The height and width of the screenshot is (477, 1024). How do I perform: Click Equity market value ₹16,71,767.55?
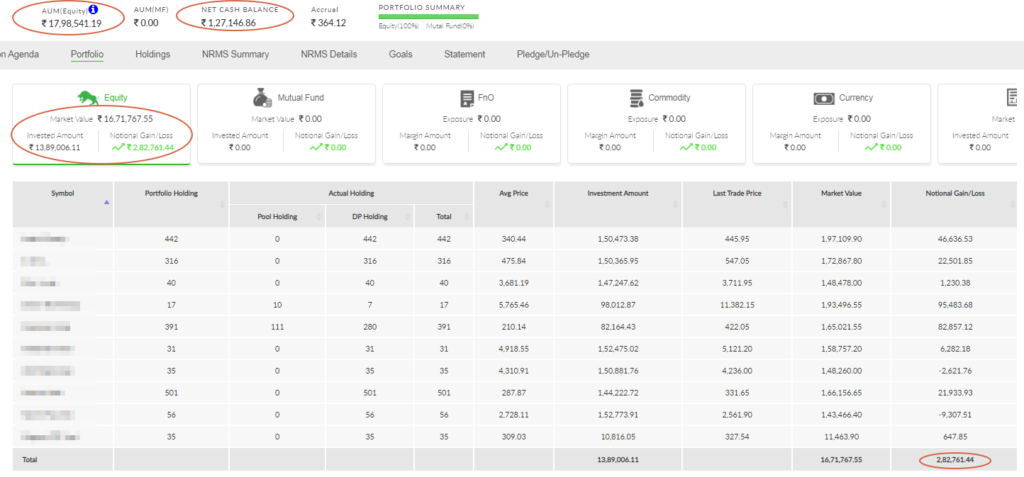click(x=125, y=119)
